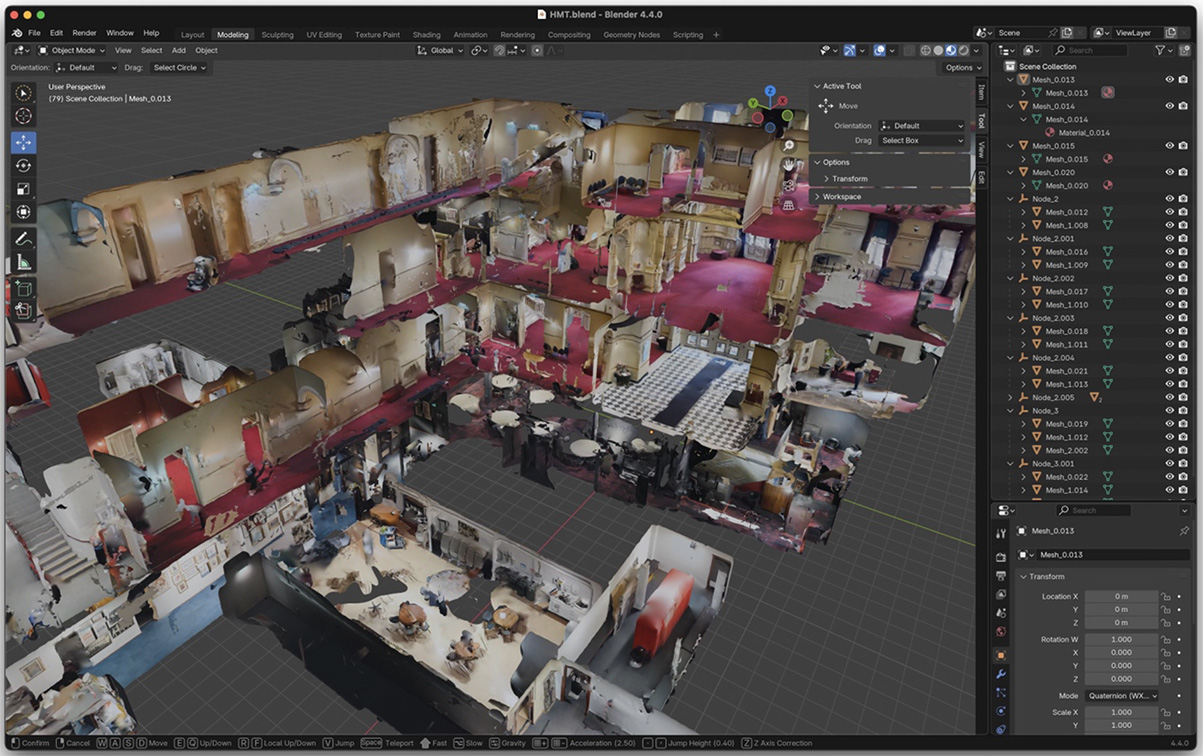Hide top-level Mesh_0.014 in viewport
This screenshot has width=1203, height=756.
click(1170, 106)
